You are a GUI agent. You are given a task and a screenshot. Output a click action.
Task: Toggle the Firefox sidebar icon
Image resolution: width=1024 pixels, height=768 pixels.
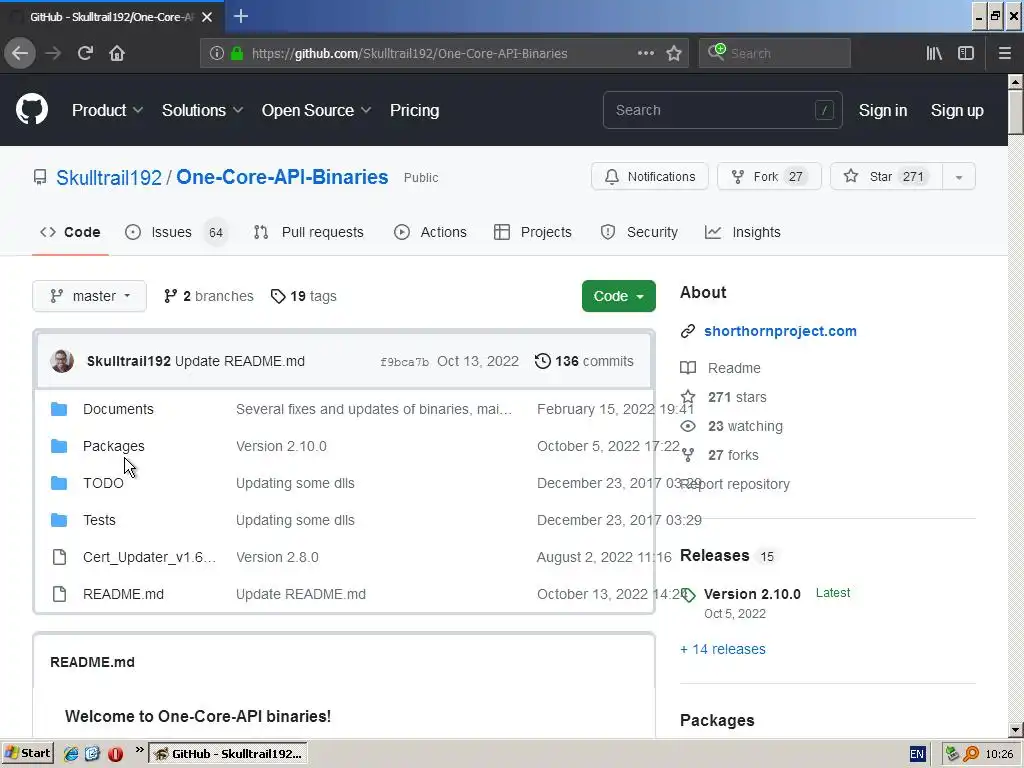pos(966,53)
